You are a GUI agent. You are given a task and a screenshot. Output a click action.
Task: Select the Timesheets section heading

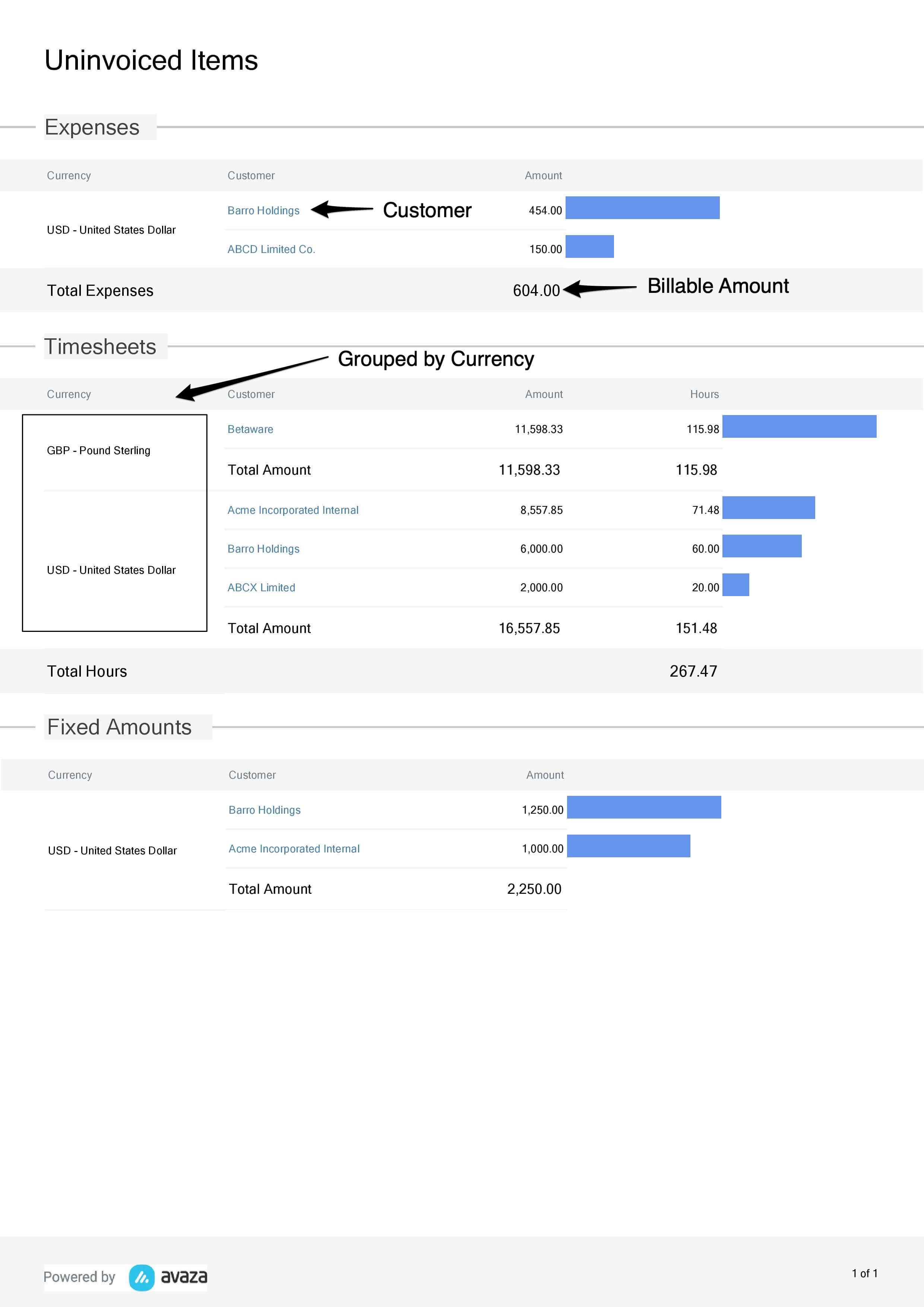click(x=100, y=346)
